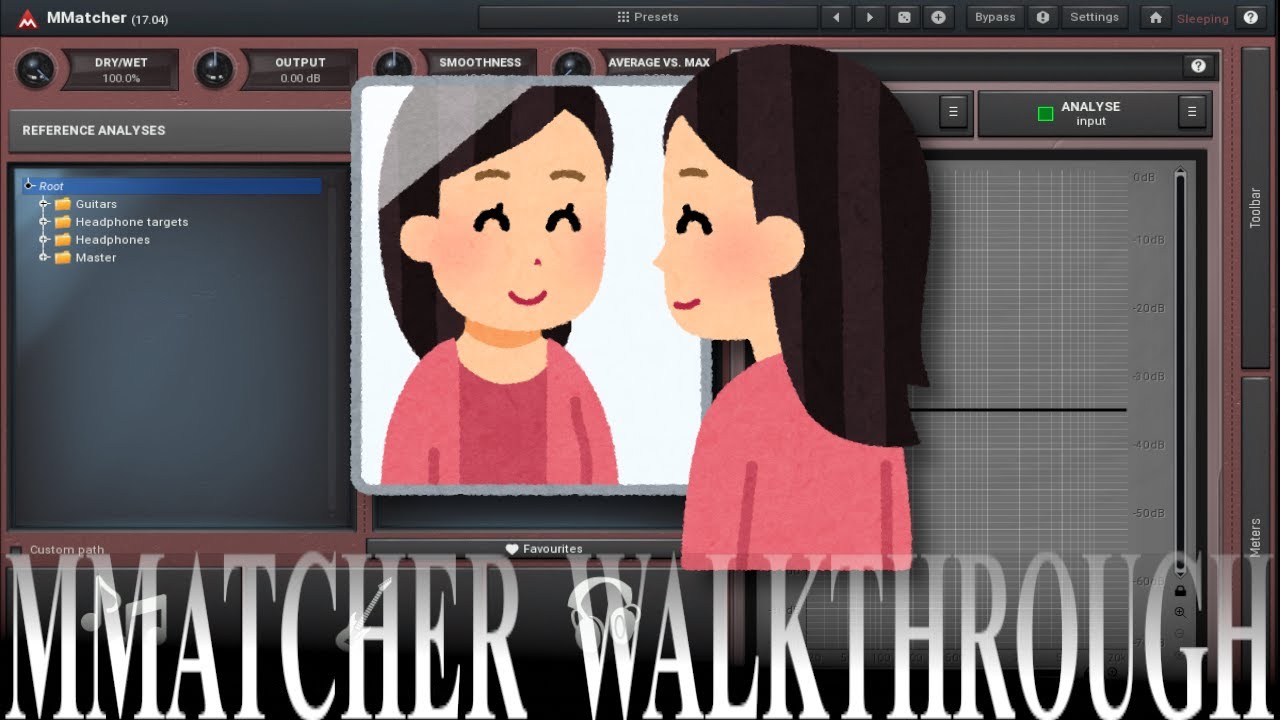Select the Headphones folder icon
Image resolution: width=1280 pixels, height=720 pixels.
[x=63, y=240]
